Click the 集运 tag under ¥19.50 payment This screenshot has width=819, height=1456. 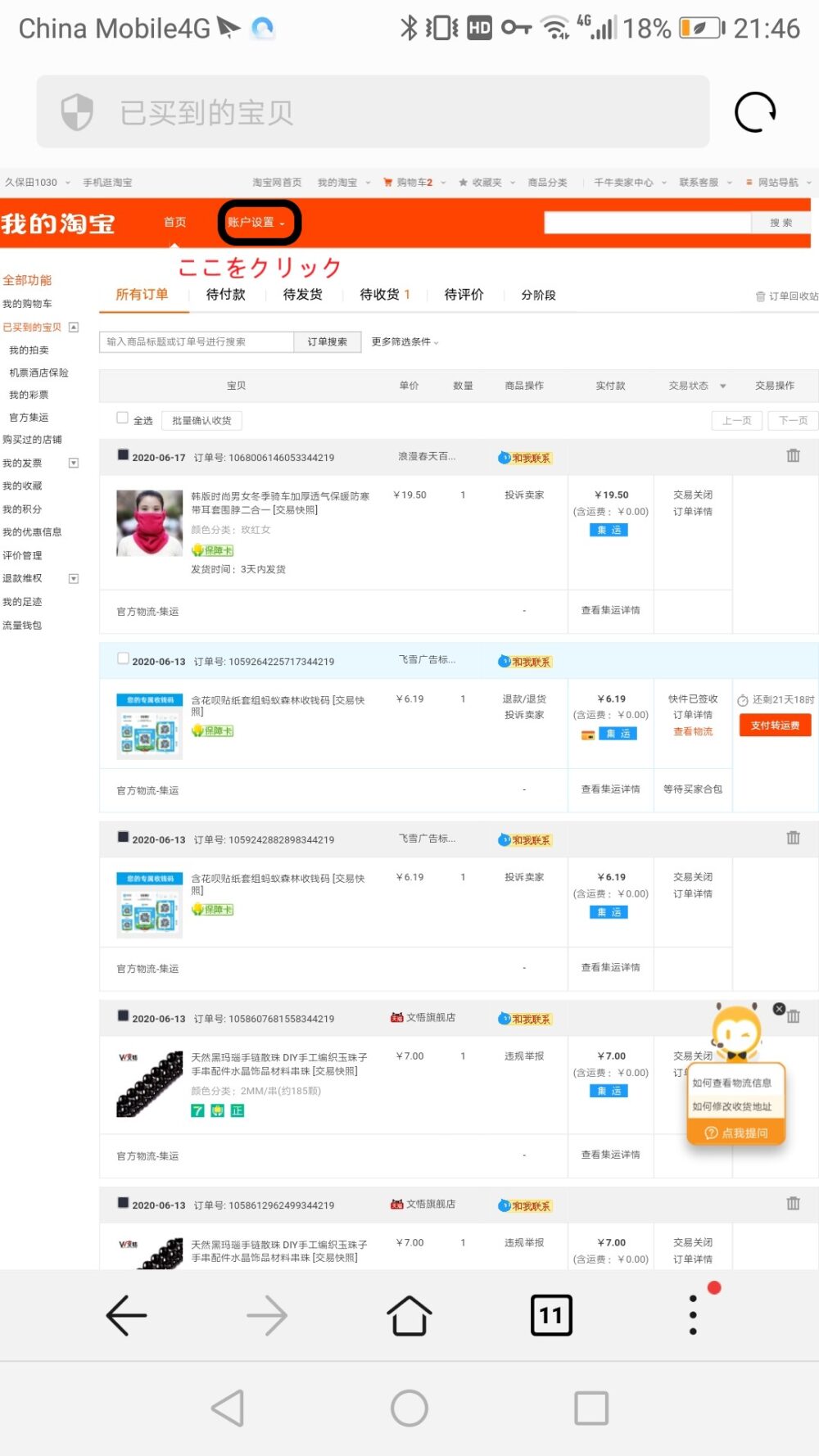(x=609, y=530)
